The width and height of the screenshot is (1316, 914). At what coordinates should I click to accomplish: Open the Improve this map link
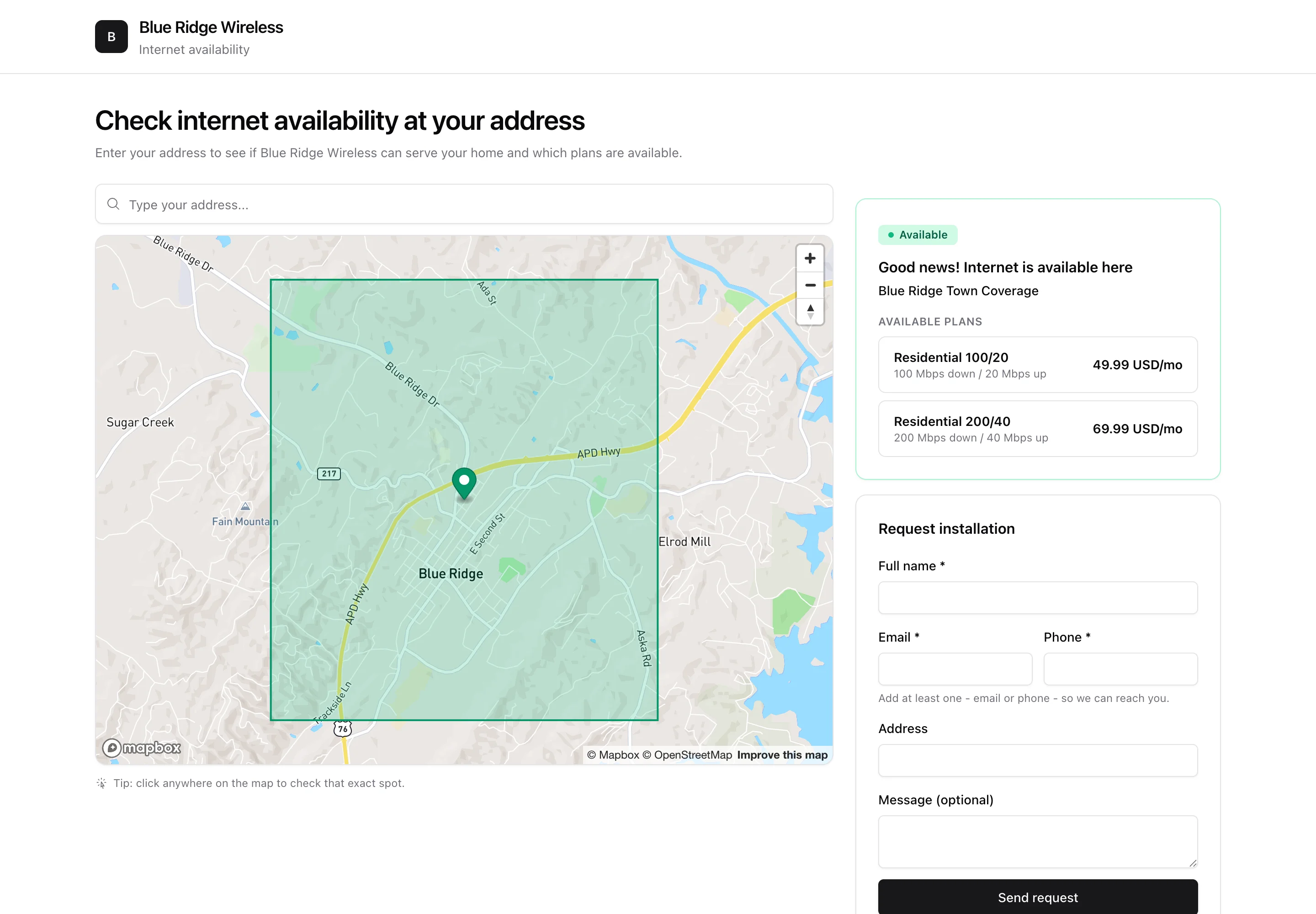782,755
